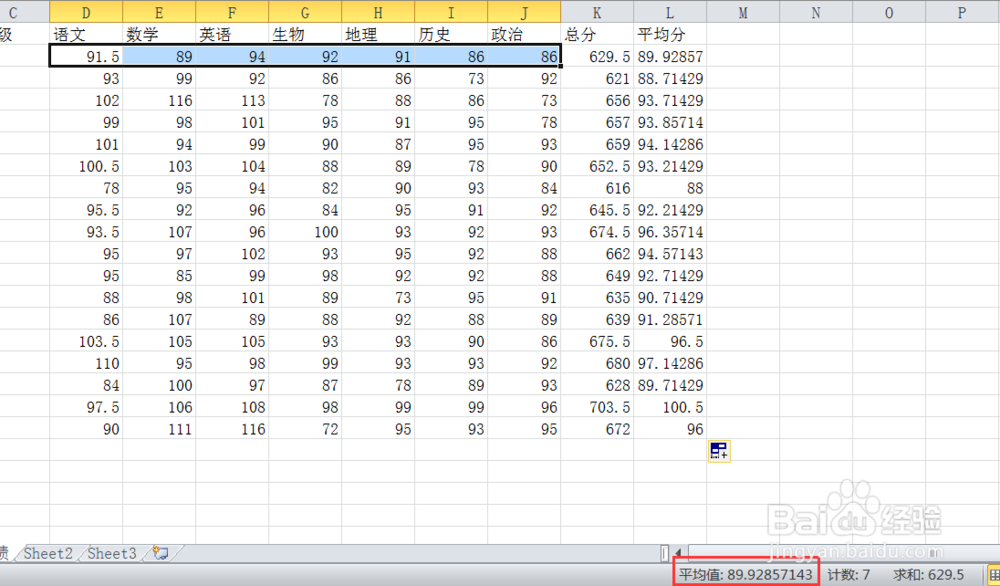1000x586 pixels.
Task: Select column K header
Action: pyautogui.click(x=597, y=12)
